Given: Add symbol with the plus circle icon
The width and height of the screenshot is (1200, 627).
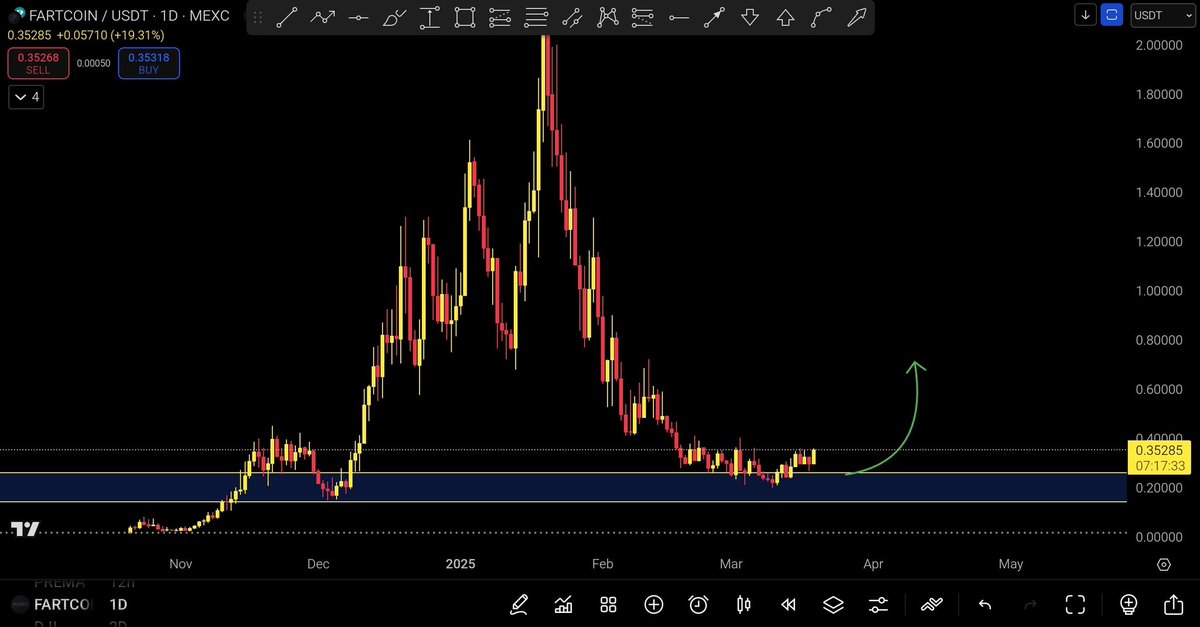Looking at the screenshot, I should click(653, 603).
